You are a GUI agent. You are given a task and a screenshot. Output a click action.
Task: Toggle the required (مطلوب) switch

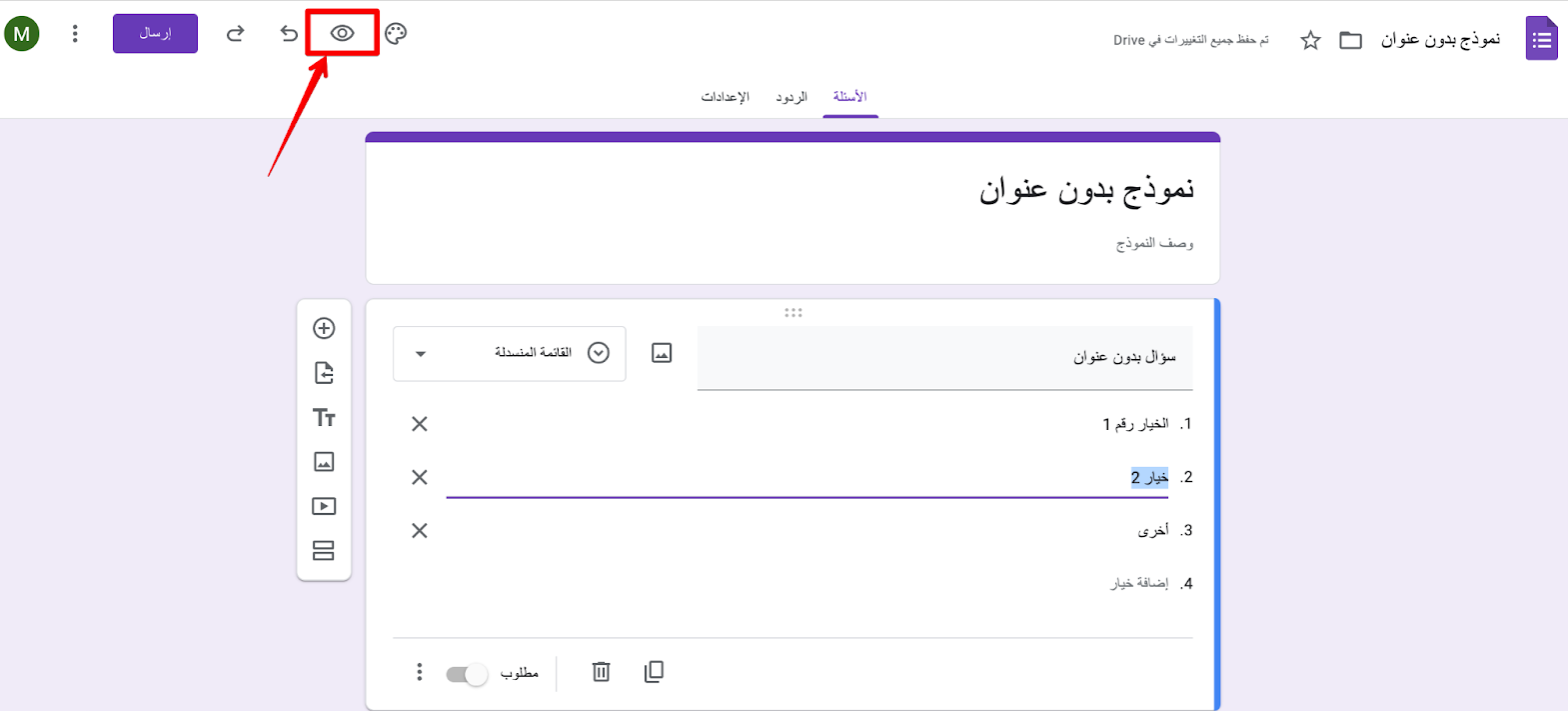tap(467, 674)
